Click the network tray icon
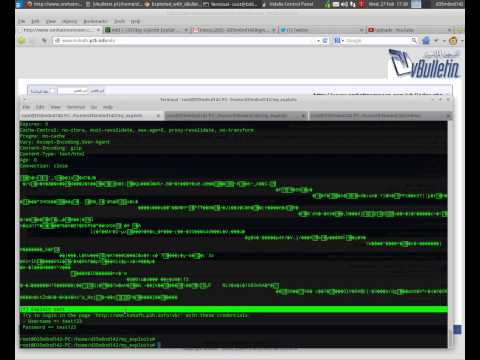 coord(327,4)
